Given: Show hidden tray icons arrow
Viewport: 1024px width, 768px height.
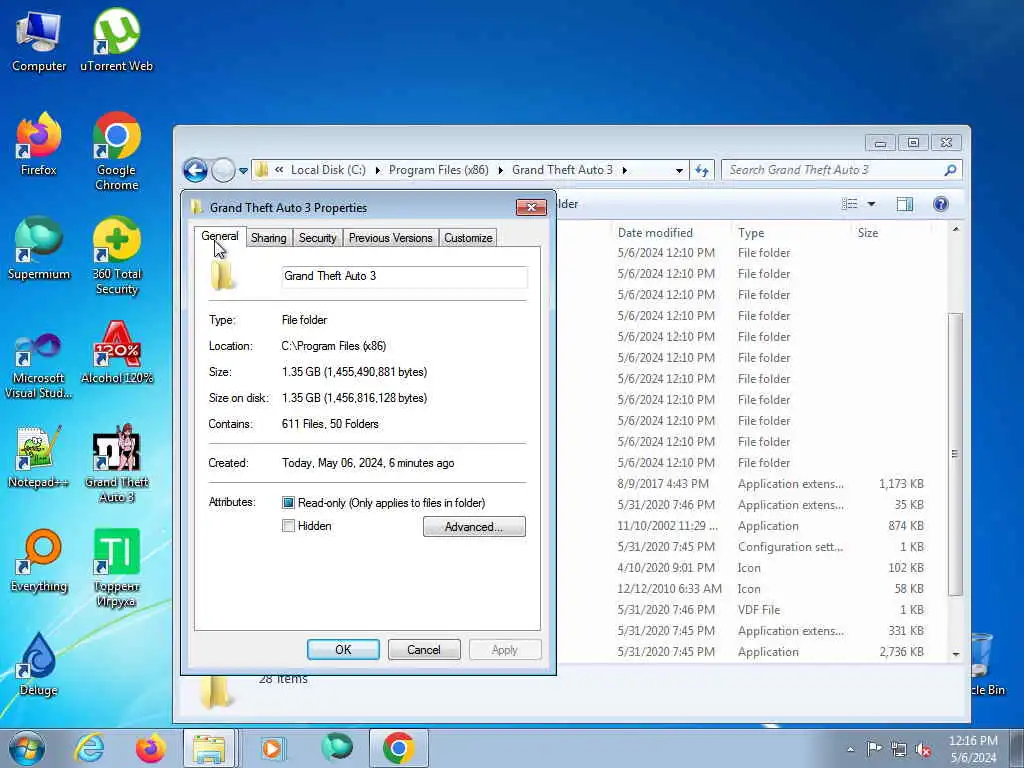Looking at the screenshot, I should click(850, 749).
